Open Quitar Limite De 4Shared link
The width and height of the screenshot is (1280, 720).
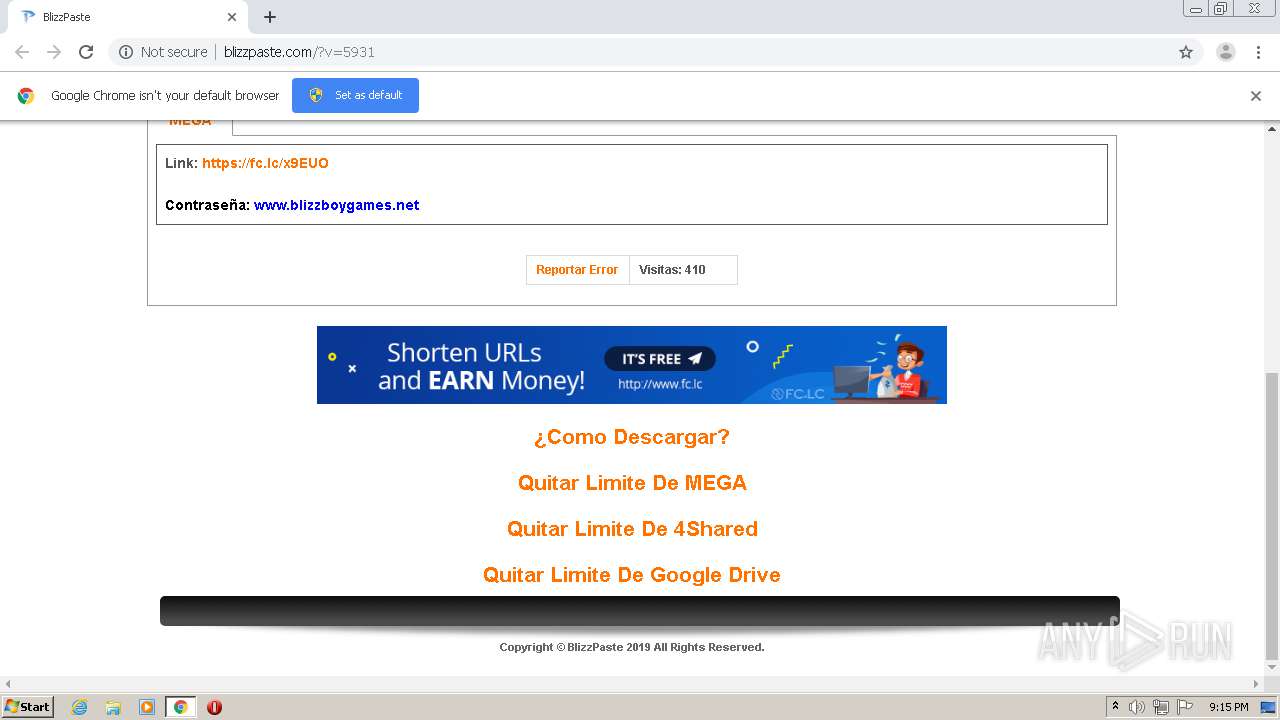(x=632, y=529)
